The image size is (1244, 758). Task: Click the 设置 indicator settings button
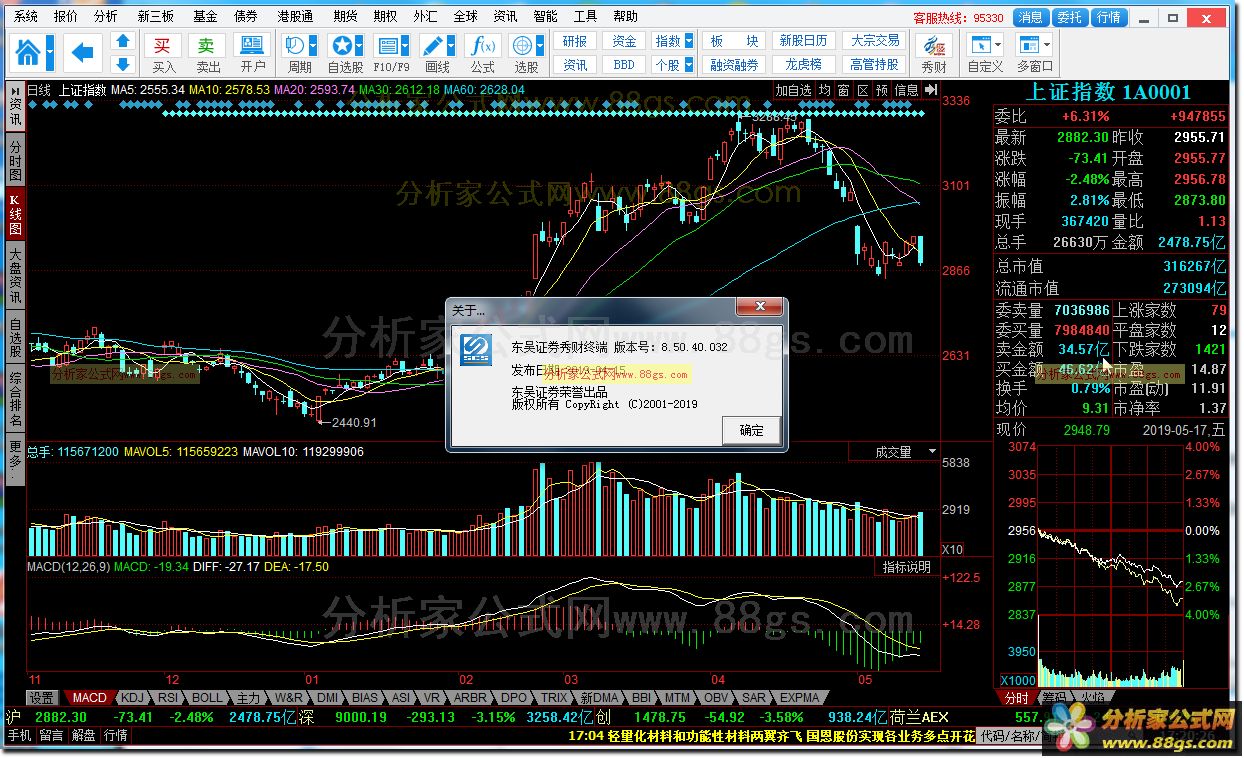coord(41,698)
